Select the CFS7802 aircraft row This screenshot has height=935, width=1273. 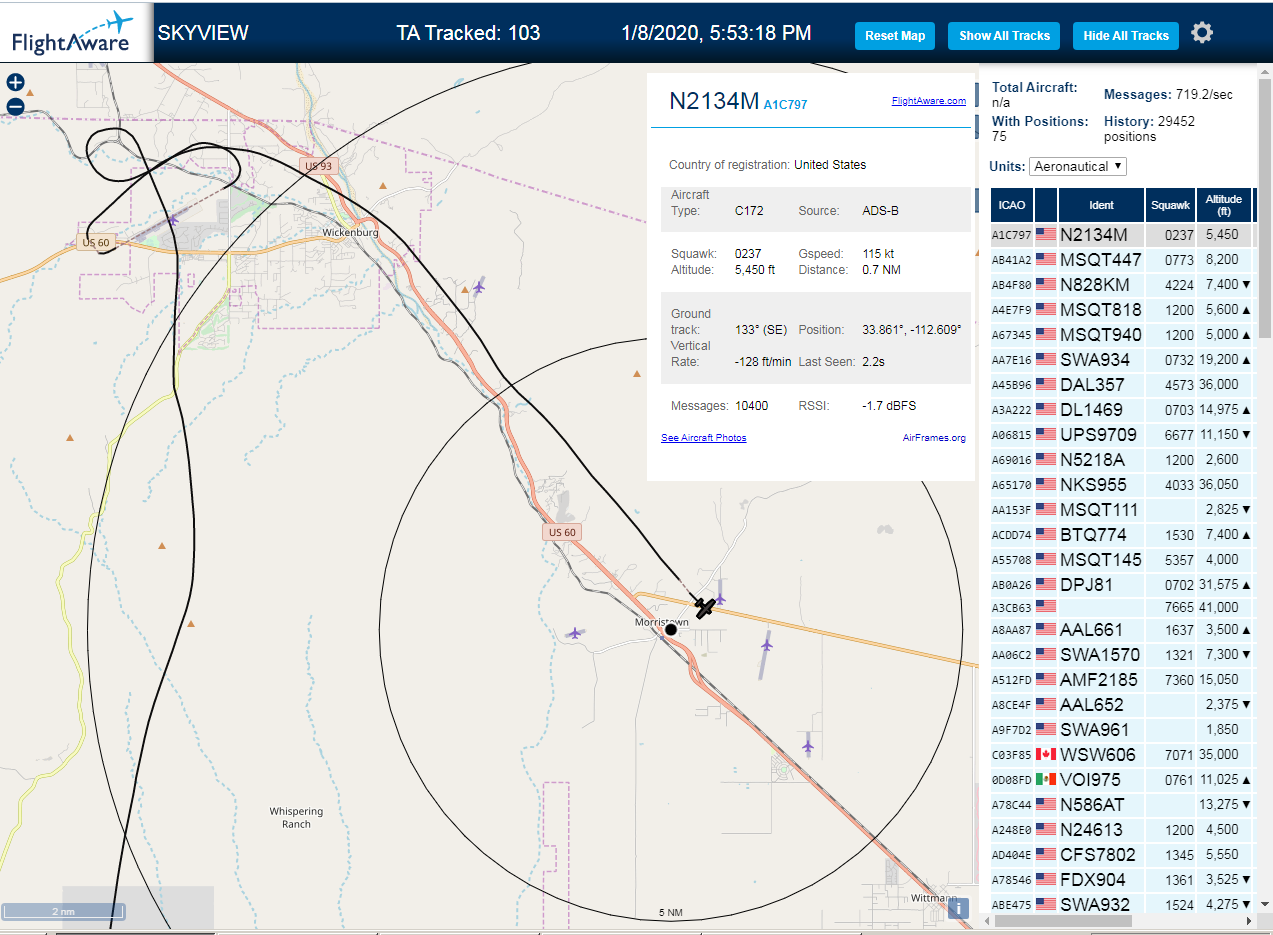[1123, 854]
